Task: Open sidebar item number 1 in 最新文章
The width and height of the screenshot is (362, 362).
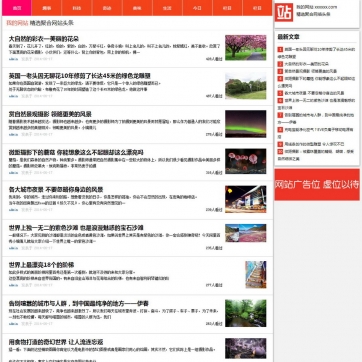Action: click(317, 53)
